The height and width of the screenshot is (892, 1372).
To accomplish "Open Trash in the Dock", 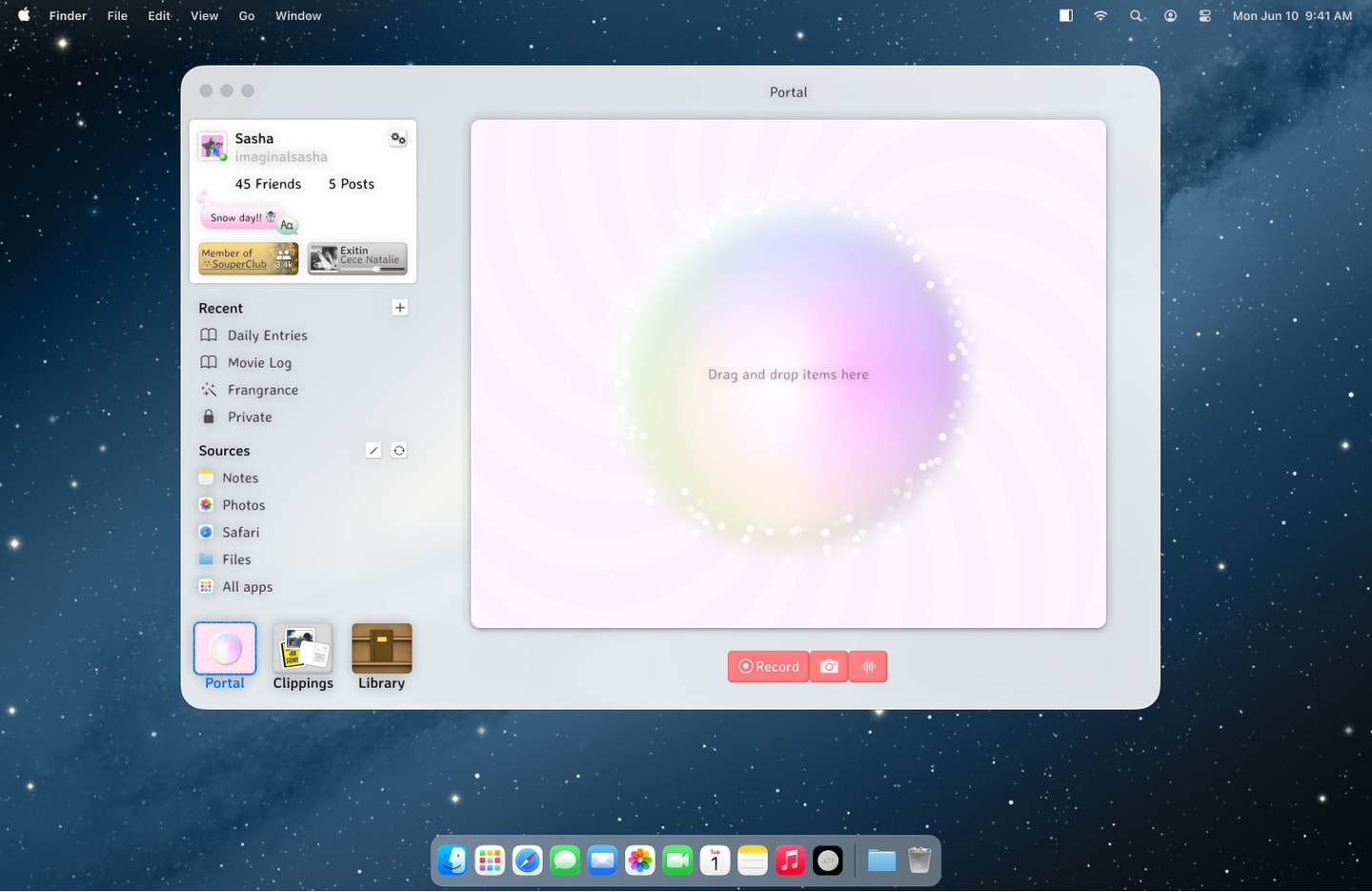I will 919,861.
